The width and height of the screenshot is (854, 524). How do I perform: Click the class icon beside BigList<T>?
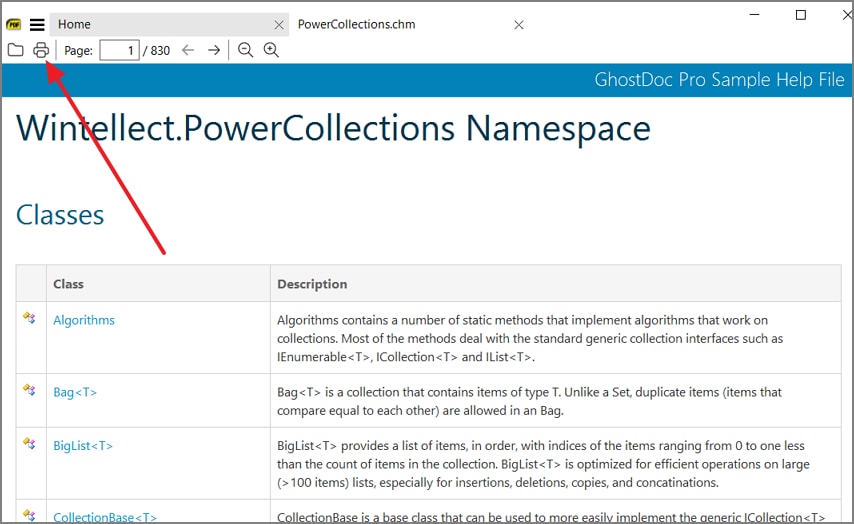coord(29,443)
